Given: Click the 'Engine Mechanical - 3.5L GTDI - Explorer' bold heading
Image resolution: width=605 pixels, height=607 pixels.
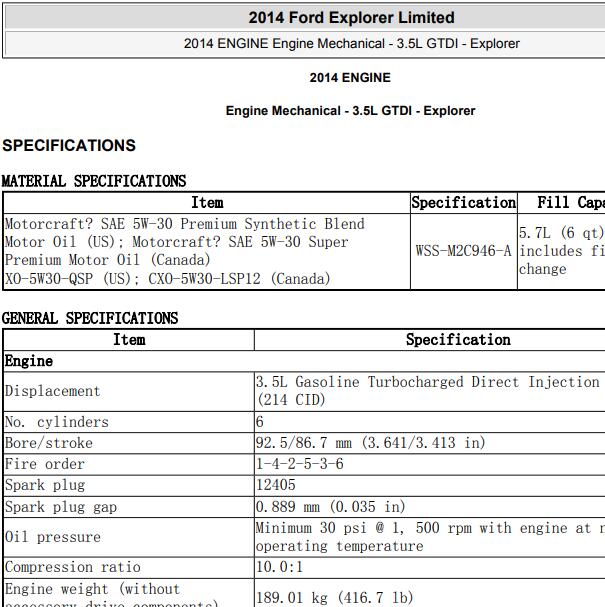Looking at the screenshot, I should click(350, 111).
